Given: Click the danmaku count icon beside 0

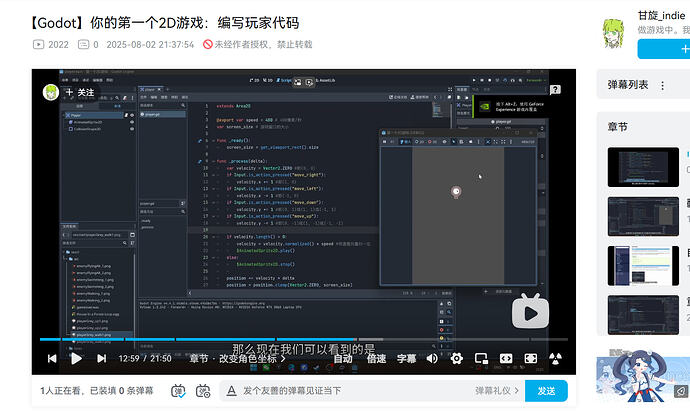Looking at the screenshot, I should click(83, 44).
